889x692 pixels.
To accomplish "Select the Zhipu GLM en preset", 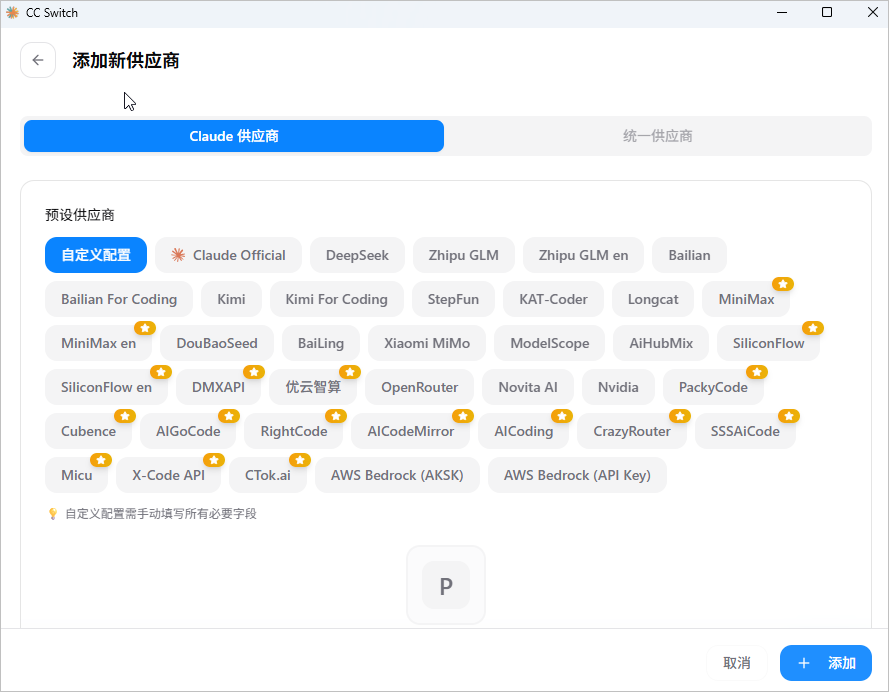I will [x=583, y=255].
